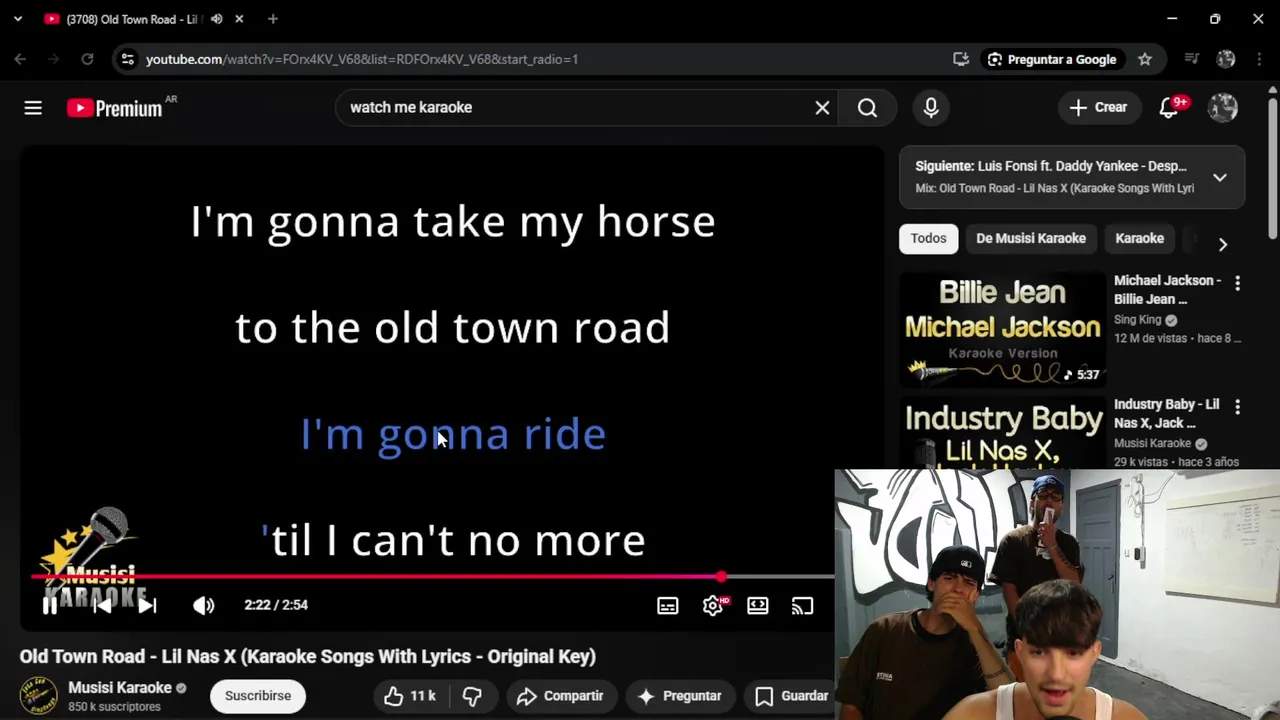This screenshot has height=720, width=1280.
Task: Click Preguntar a Google button
Action: [1052, 59]
